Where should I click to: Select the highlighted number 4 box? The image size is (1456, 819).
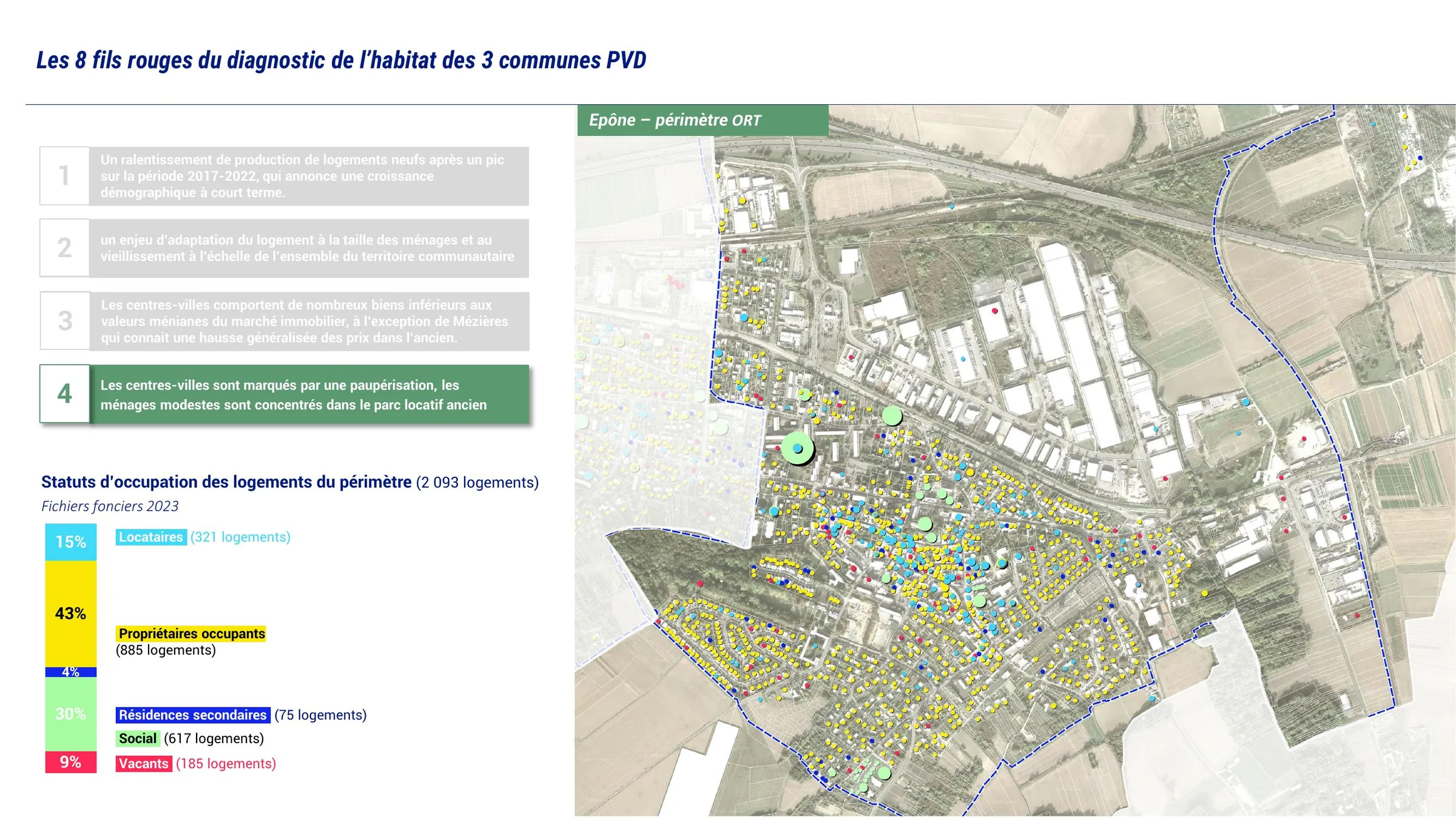(x=65, y=394)
